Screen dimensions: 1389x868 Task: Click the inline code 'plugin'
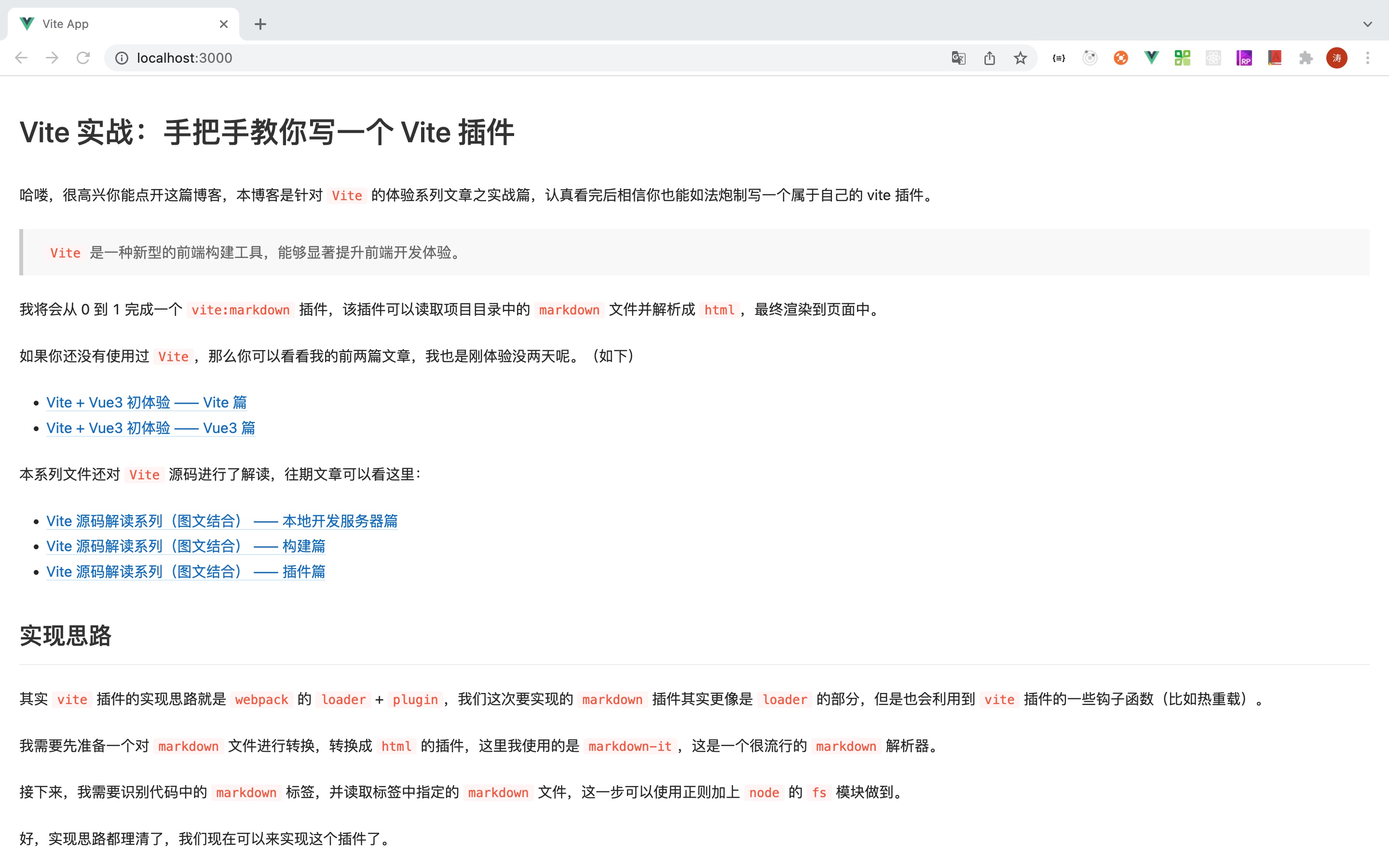pos(415,700)
